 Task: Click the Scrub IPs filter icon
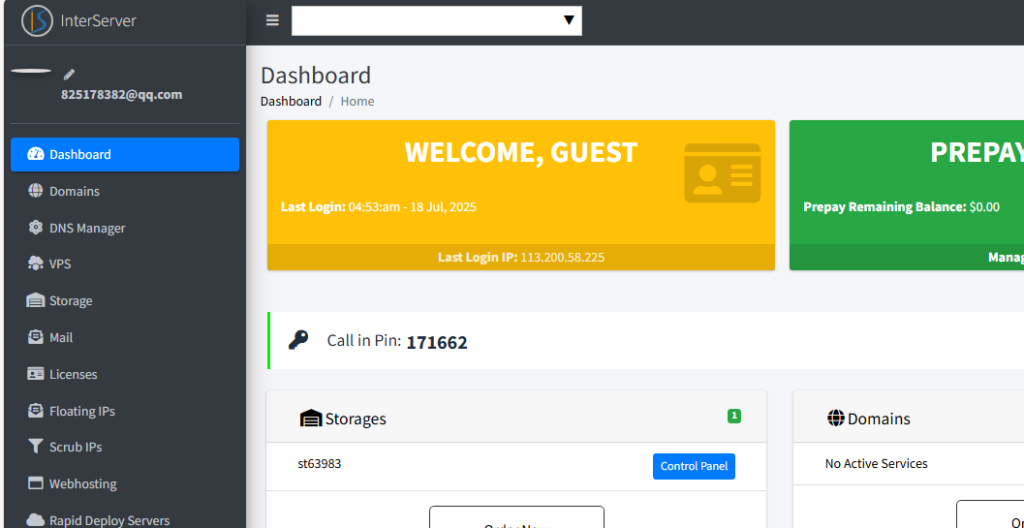pyautogui.click(x=35, y=447)
